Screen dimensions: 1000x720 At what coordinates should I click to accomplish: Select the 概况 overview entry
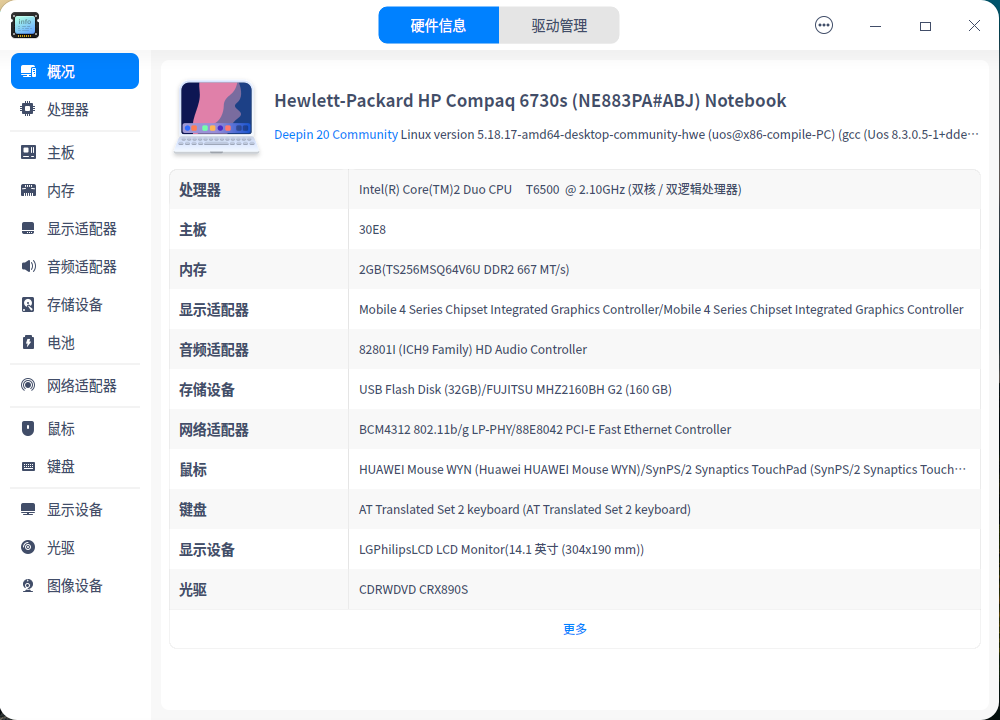27,71
